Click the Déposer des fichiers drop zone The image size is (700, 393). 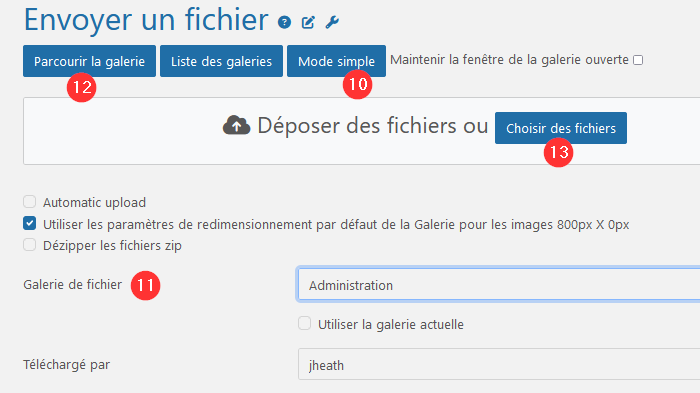pos(362,131)
